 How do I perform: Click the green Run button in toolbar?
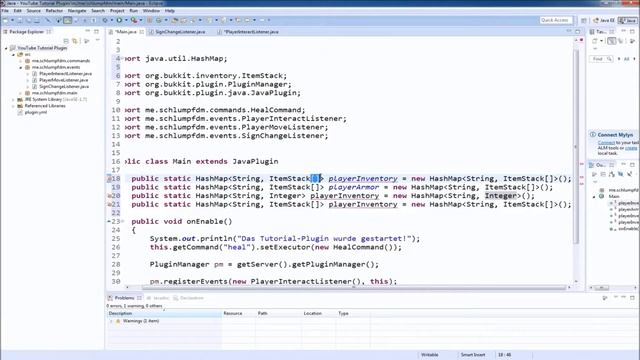(x=120, y=20)
